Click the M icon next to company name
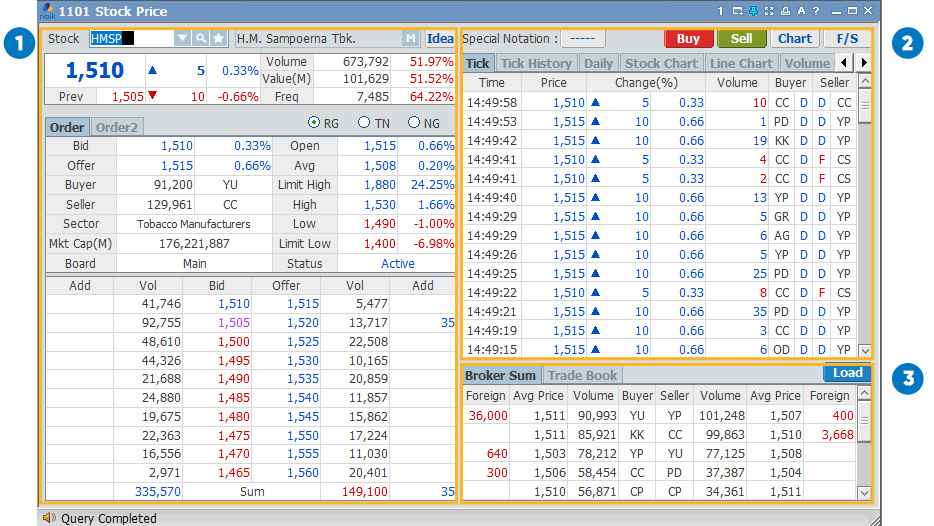The image size is (934, 526). pos(411,39)
